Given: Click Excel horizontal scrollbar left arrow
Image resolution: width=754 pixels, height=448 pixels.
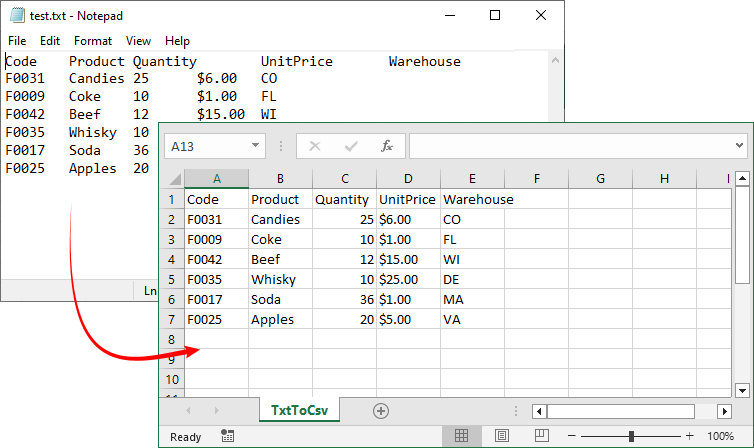Looking at the screenshot, I should click(x=539, y=411).
